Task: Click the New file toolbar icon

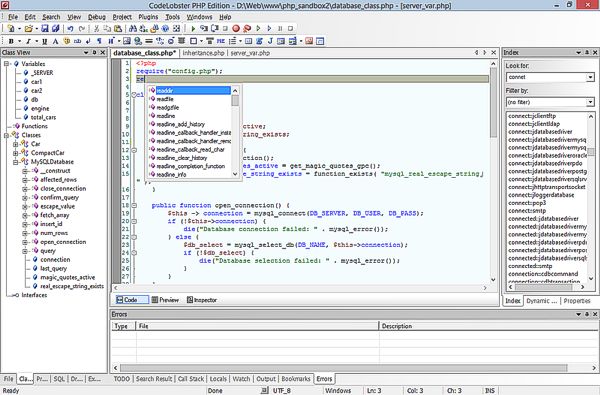Action: pos(11,28)
